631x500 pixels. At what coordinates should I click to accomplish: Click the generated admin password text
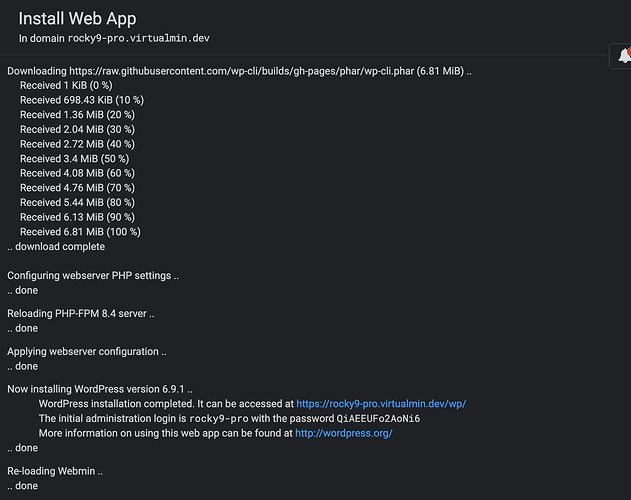pos(378,418)
